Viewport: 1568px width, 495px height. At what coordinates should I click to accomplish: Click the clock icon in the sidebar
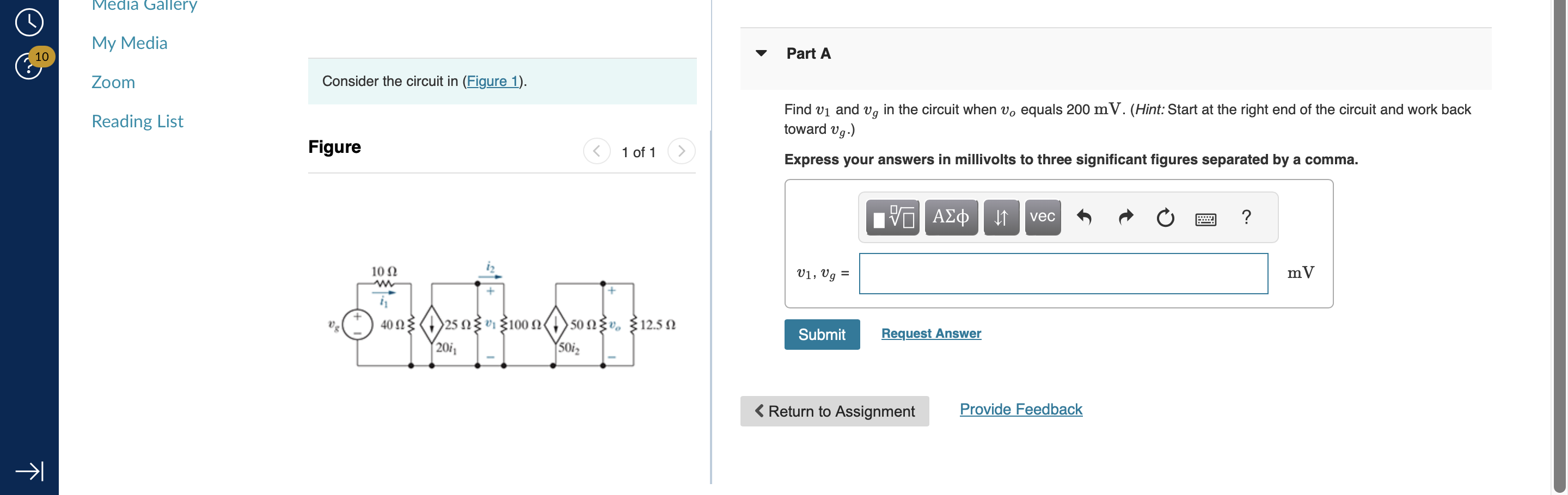point(29,22)
